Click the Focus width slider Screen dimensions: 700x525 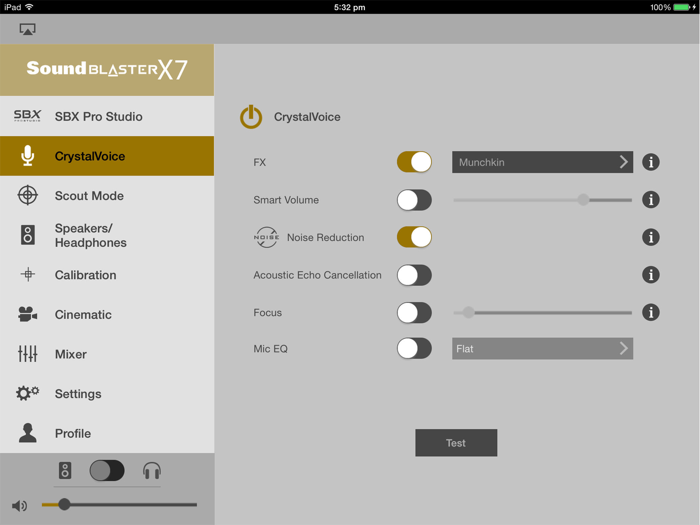coord(542,312)
